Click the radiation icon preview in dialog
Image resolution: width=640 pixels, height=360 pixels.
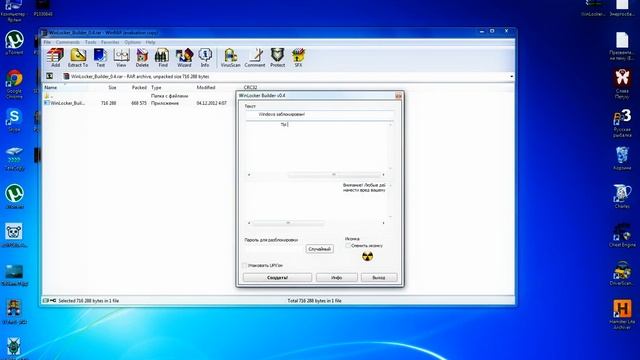coord(367,256)
